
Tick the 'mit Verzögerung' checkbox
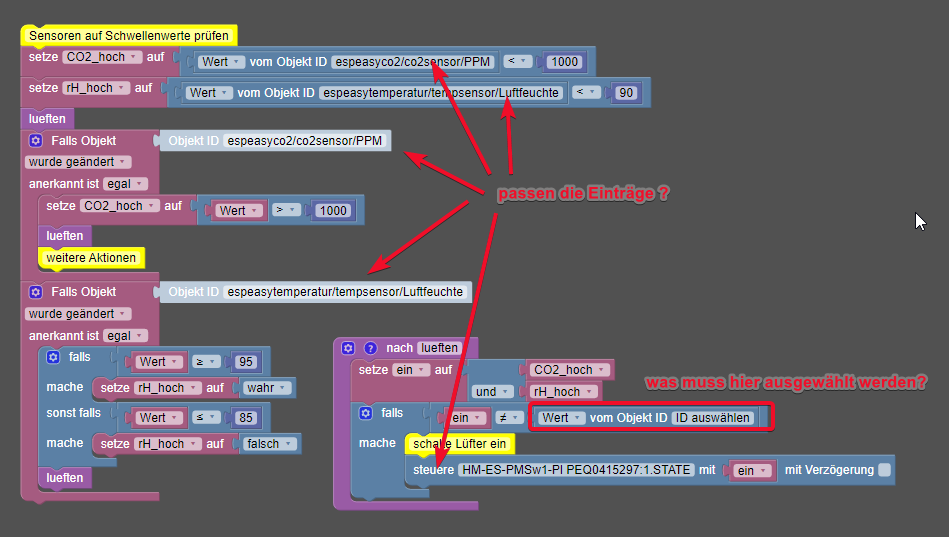[x=884, y=470]
